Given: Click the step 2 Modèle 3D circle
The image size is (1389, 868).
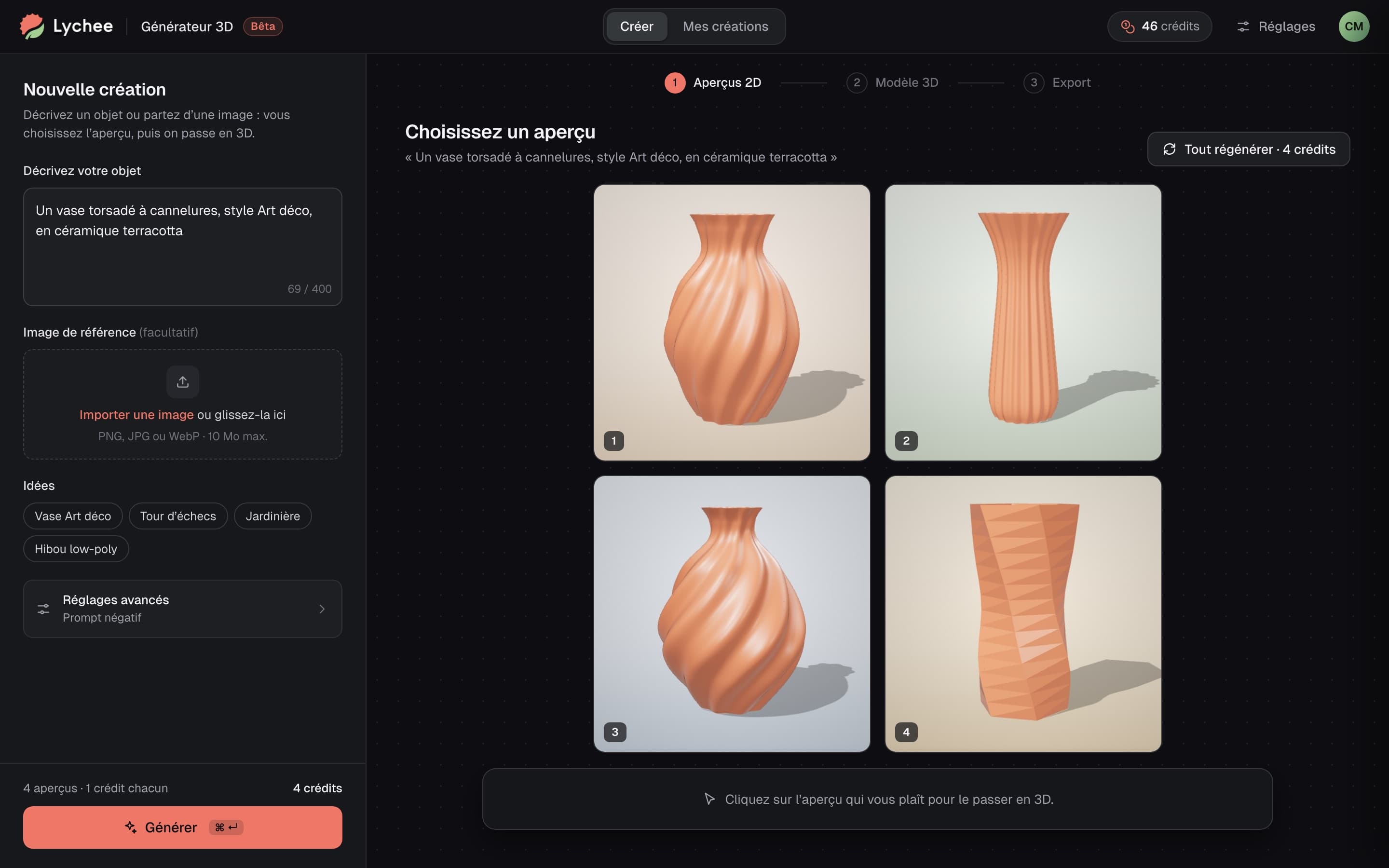Looking at the screenshot, I should (x=857, y=82).
